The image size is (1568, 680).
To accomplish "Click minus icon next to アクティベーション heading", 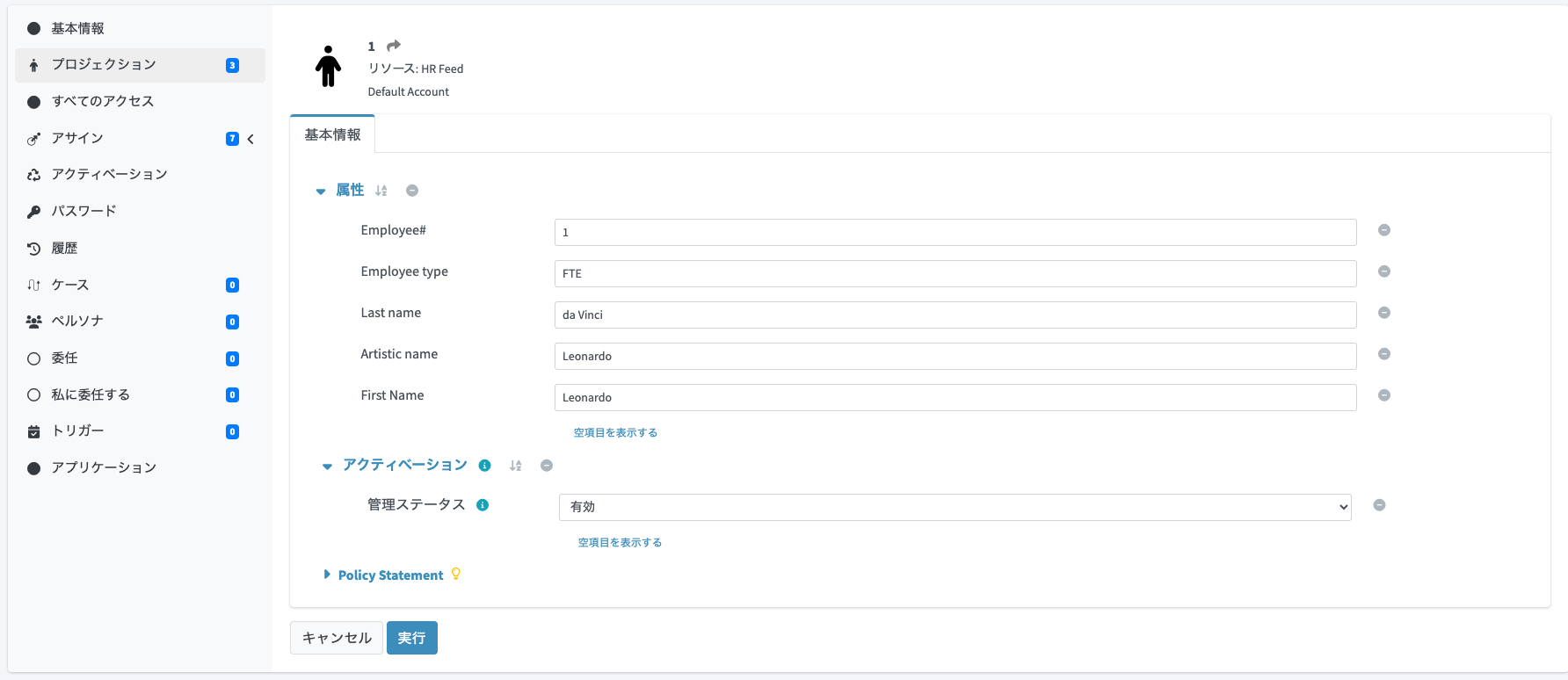I will coord(547,466).
